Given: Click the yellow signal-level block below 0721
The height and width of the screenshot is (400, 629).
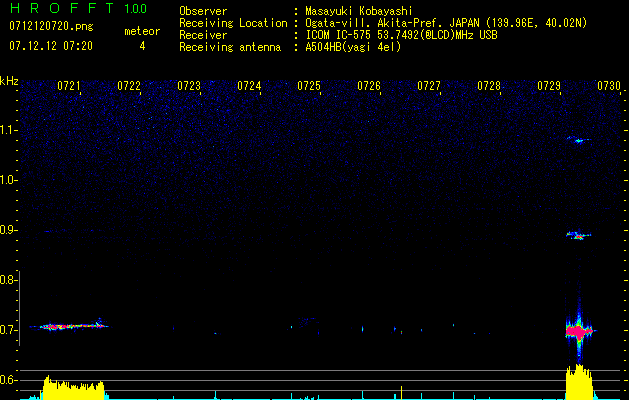Looking at the screenshot, I should [x=73, y=389].
